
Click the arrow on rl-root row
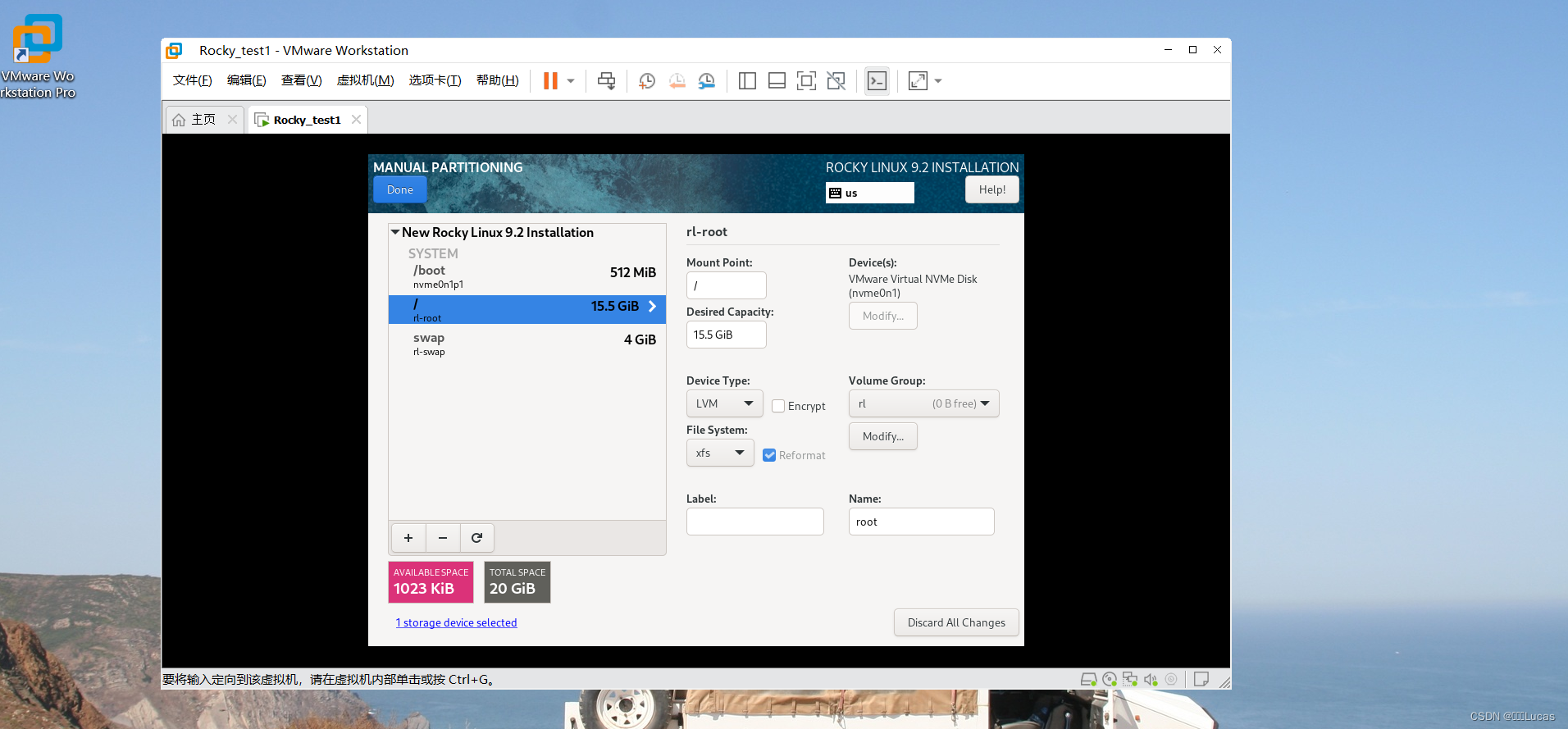click(653, 306)
